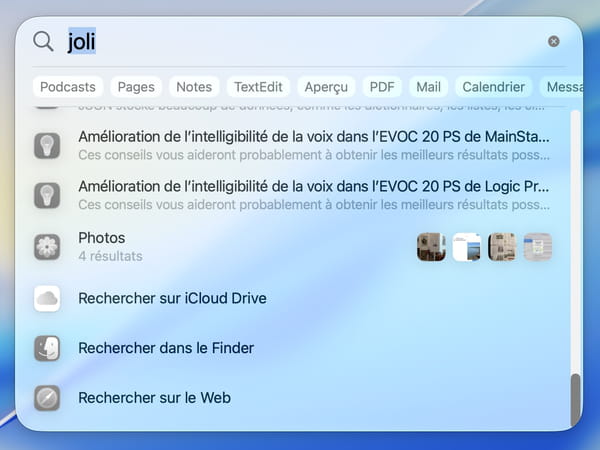
Task: Open the last photo thumbnail in Photos results
Action: [x=538, y=247]
